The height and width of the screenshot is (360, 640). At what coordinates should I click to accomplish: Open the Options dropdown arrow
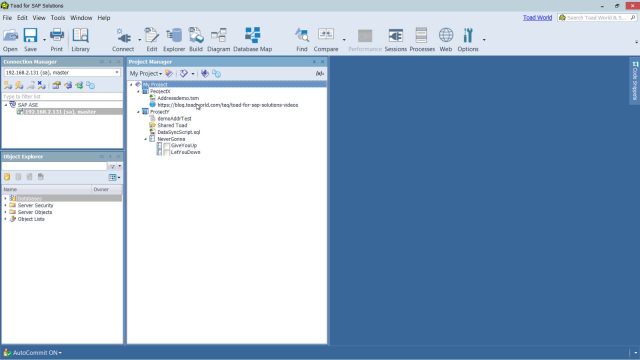[x=484, y=40]
